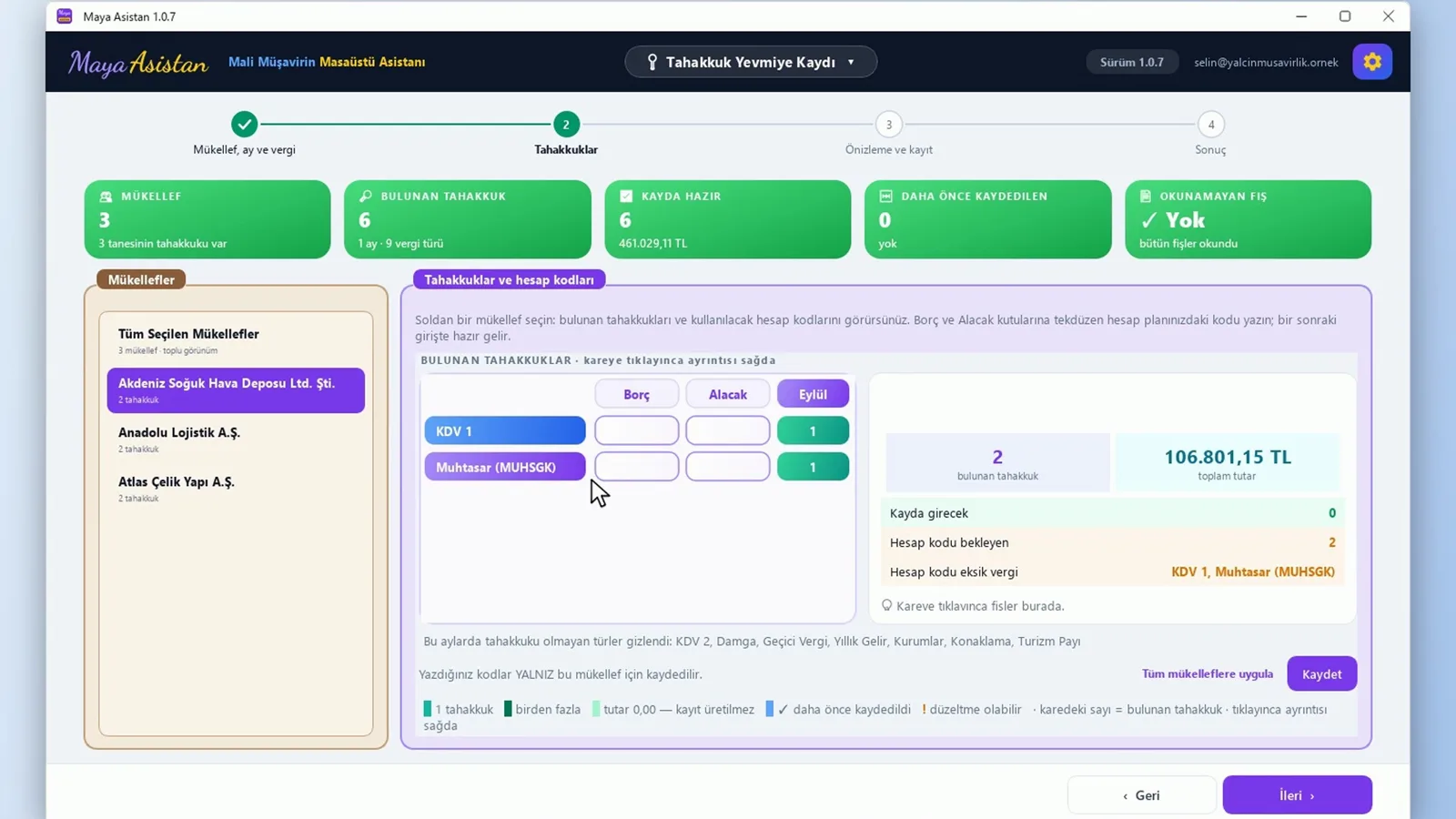Screen dimensions: 1456x819
Task: Click the Alacak field for Muhtasar (MUHSGK)
Action: pyautogui.click(x=728, y=467)
